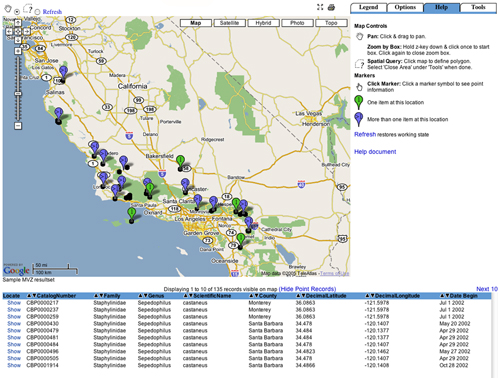Image resolution: width=500 pixels, height=378 pixels.
Task: Sort Family descending with down arrow
Action: (101, 296)
